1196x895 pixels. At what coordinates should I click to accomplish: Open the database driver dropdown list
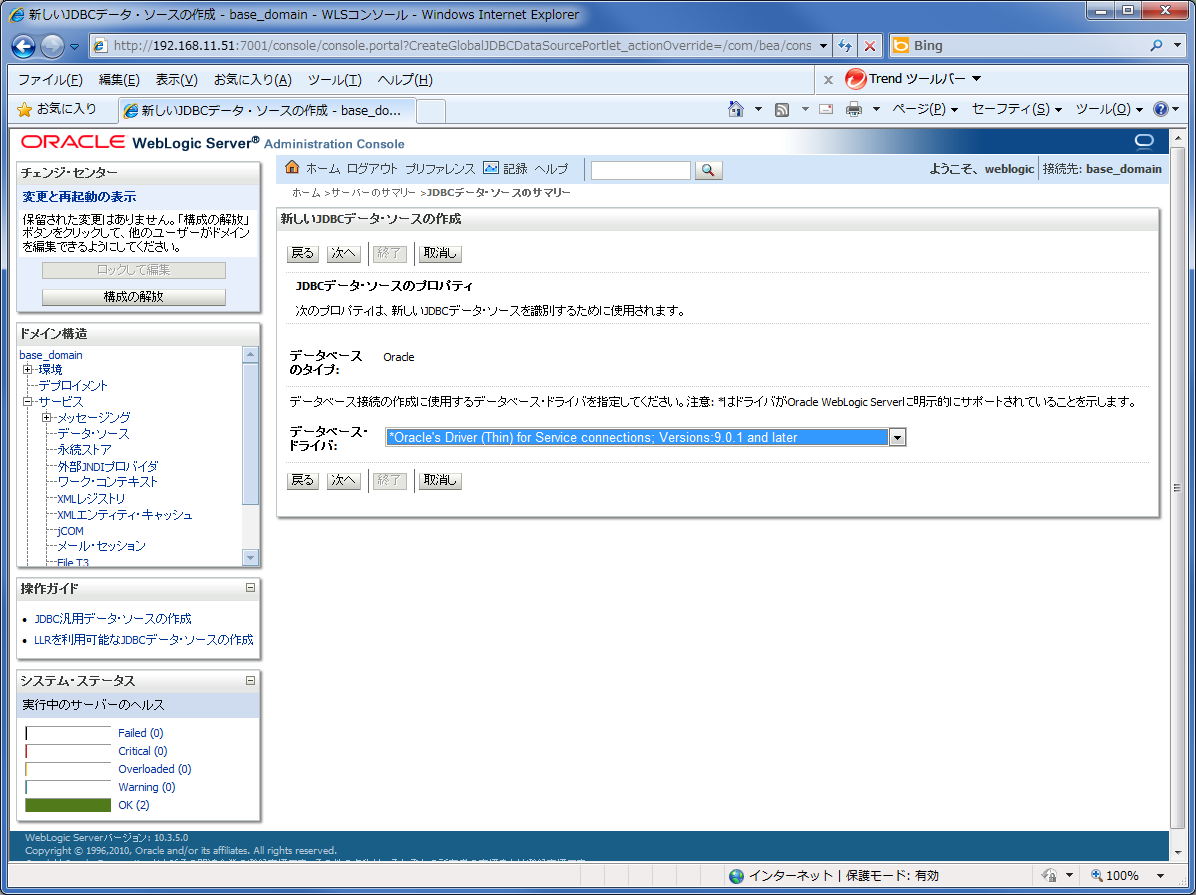[x=897, y=437]
